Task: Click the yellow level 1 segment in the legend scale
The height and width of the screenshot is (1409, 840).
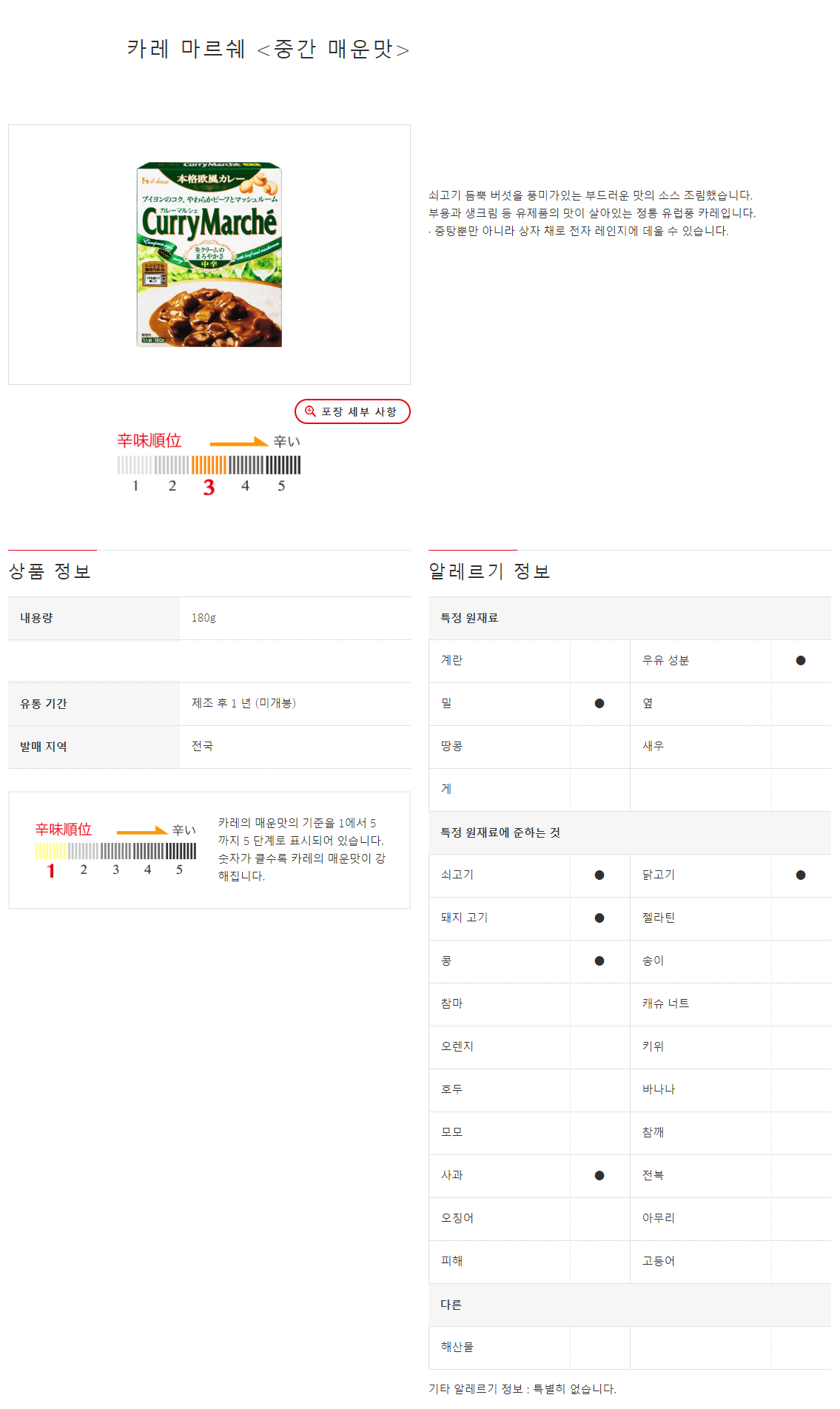Action: coord(51,851)
